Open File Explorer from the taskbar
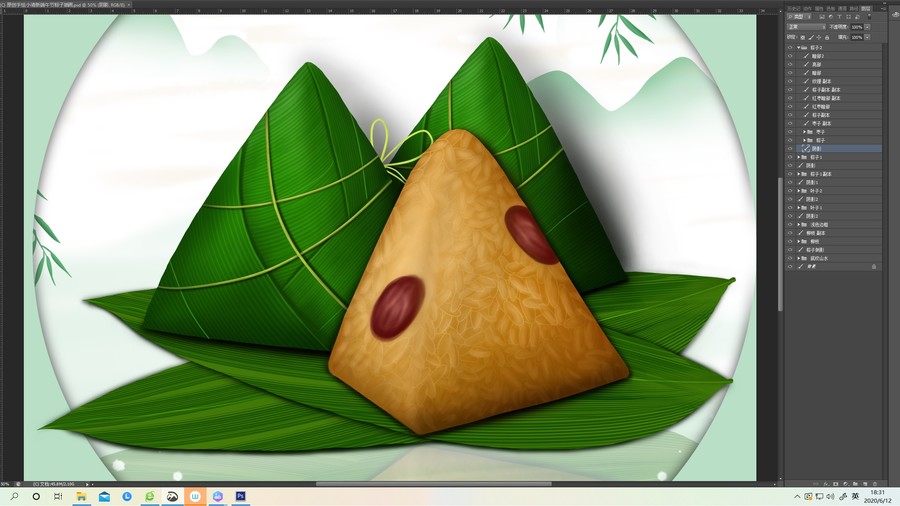The width and height of the screenshot is (900, 506). click(82, 496)
